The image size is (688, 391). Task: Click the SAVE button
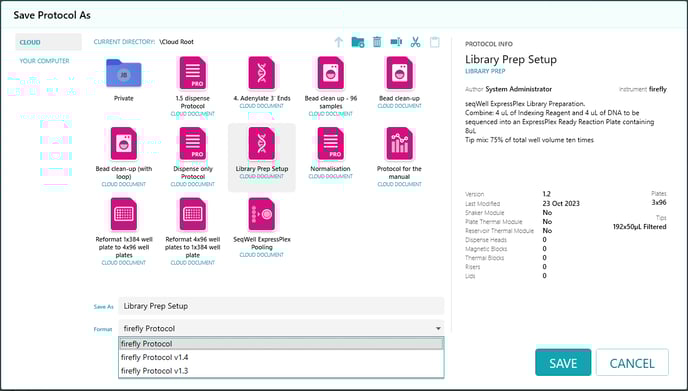tap(563, 362)
